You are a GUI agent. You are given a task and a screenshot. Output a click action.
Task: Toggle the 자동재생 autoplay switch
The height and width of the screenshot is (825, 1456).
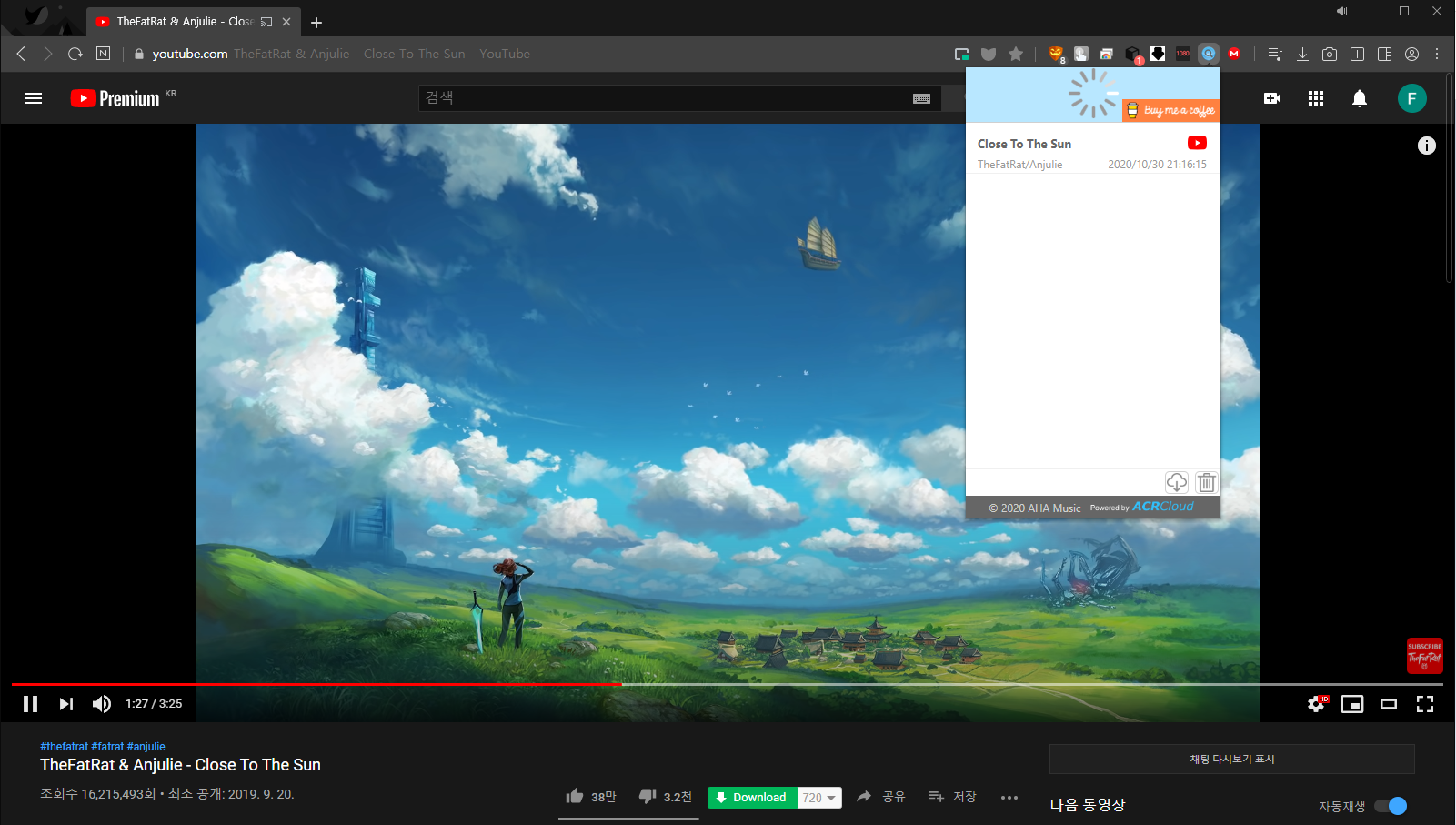pyautogui.click(x=1391, y=806)
